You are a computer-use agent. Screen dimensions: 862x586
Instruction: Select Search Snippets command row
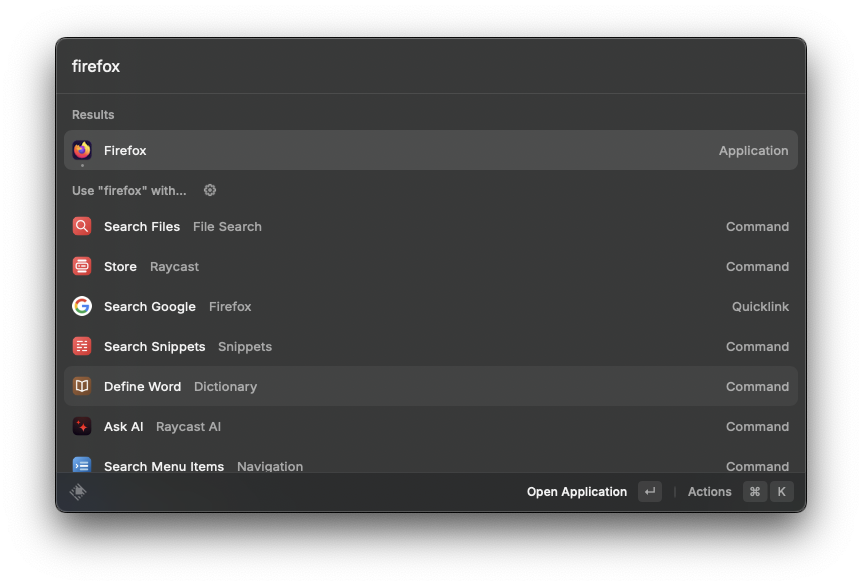pos(431,346)
